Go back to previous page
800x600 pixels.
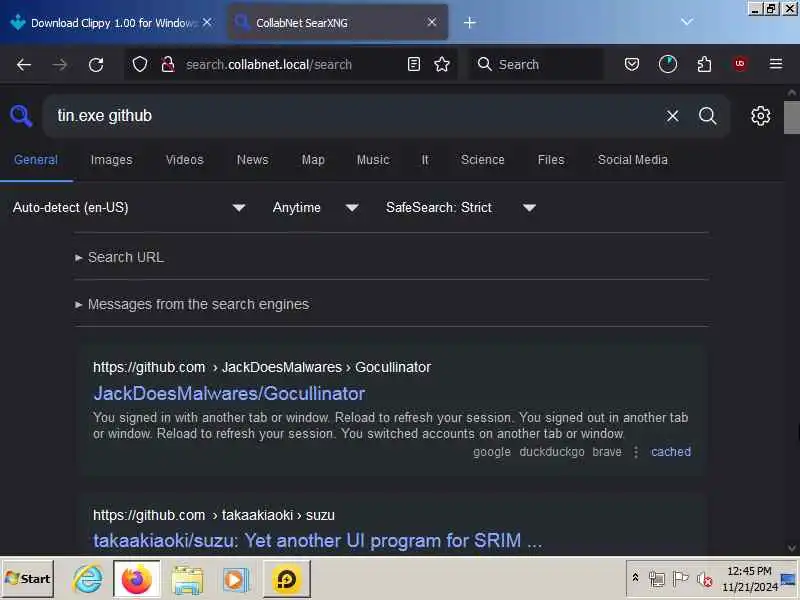(x=23, y=65)
